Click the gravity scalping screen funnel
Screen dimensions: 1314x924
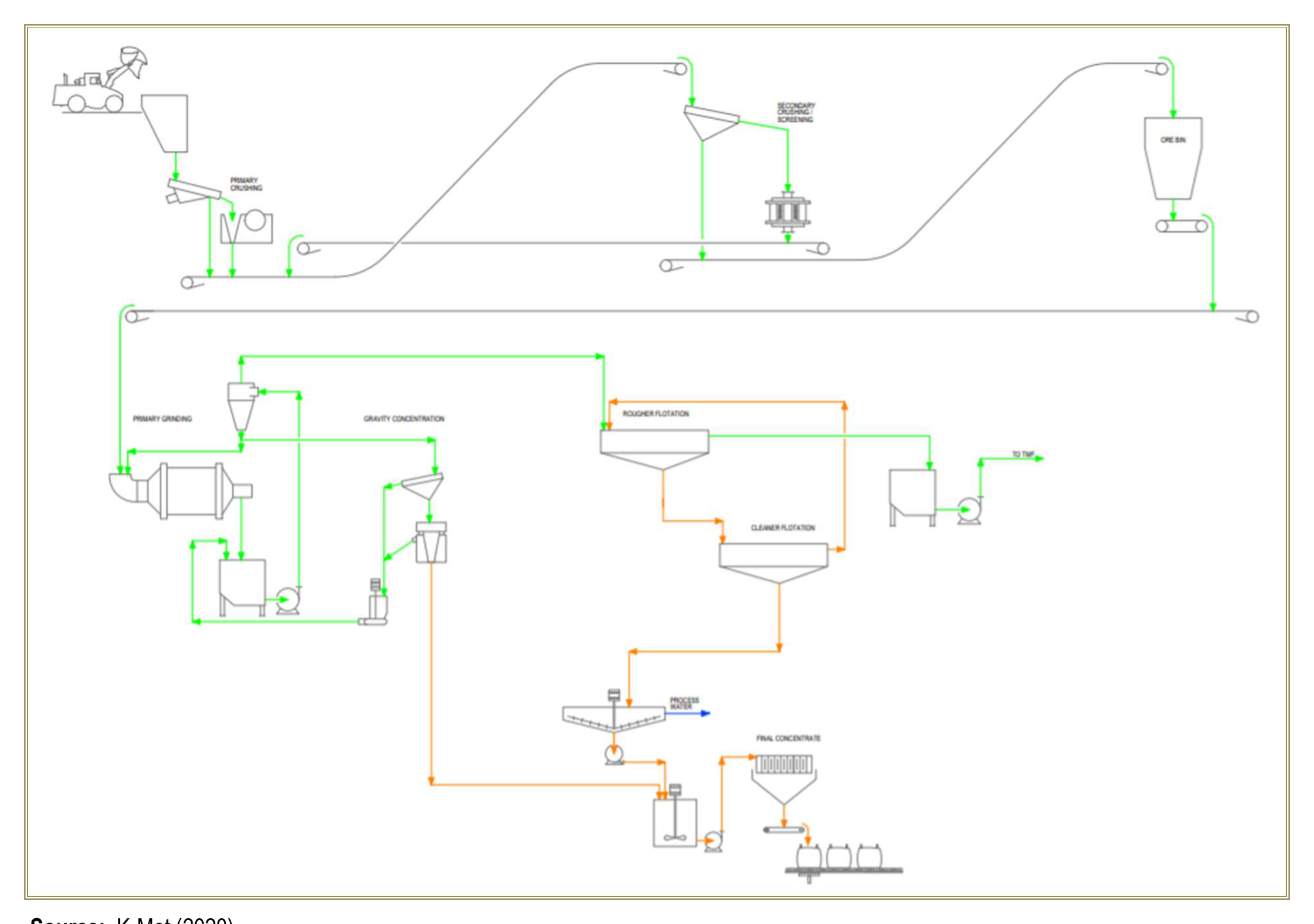point(422,487)
